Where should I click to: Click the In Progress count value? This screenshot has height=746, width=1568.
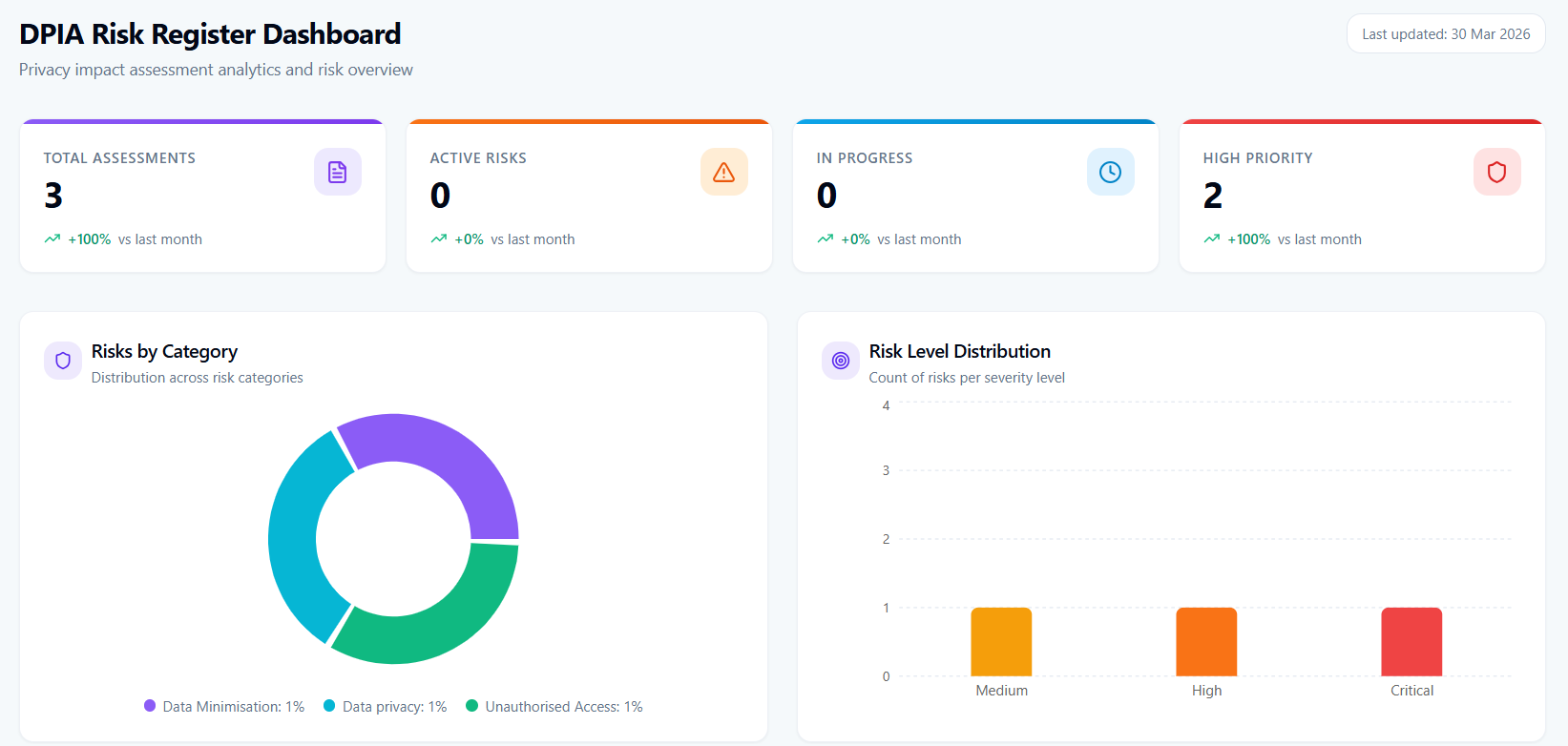point(826,196)
